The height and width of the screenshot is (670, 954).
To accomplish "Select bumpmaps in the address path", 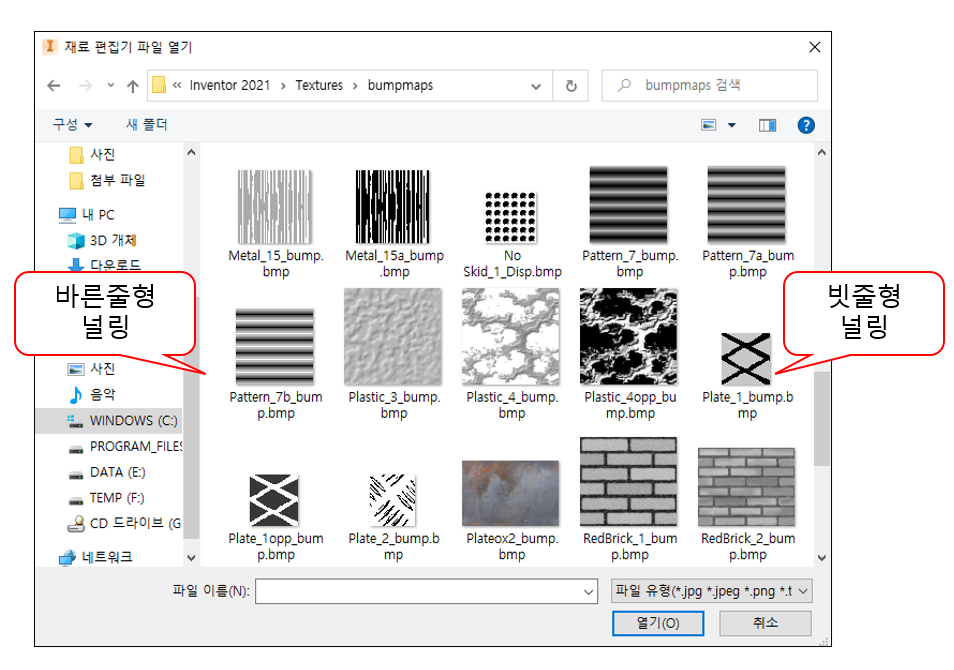I will click(x=400, y=85).
